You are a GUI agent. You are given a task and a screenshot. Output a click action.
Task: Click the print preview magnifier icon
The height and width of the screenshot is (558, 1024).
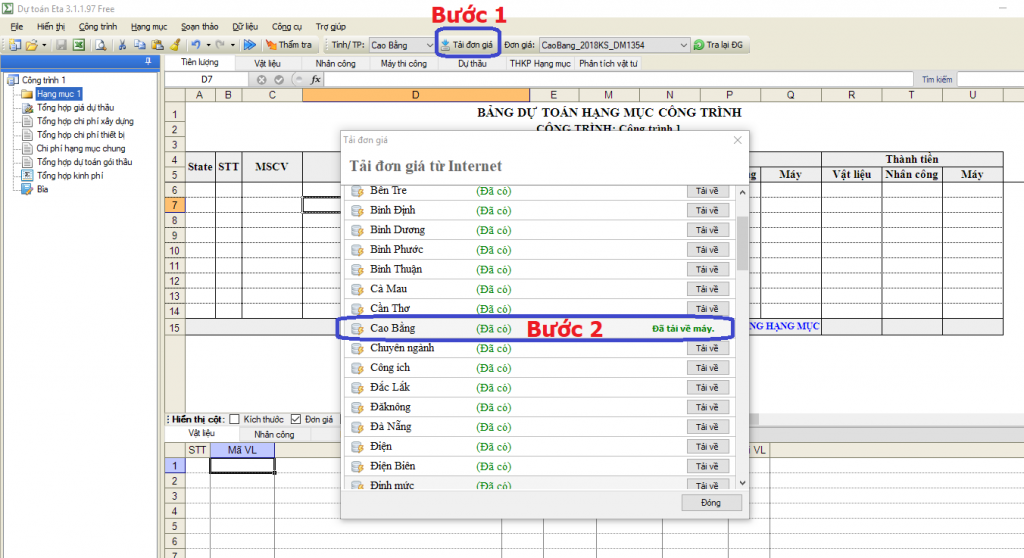coord(100,45)
